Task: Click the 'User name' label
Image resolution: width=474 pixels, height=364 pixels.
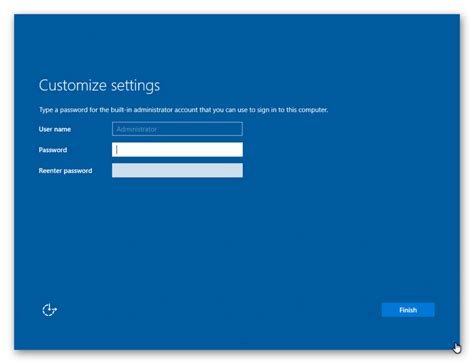Action: click(x=55, y=129)
